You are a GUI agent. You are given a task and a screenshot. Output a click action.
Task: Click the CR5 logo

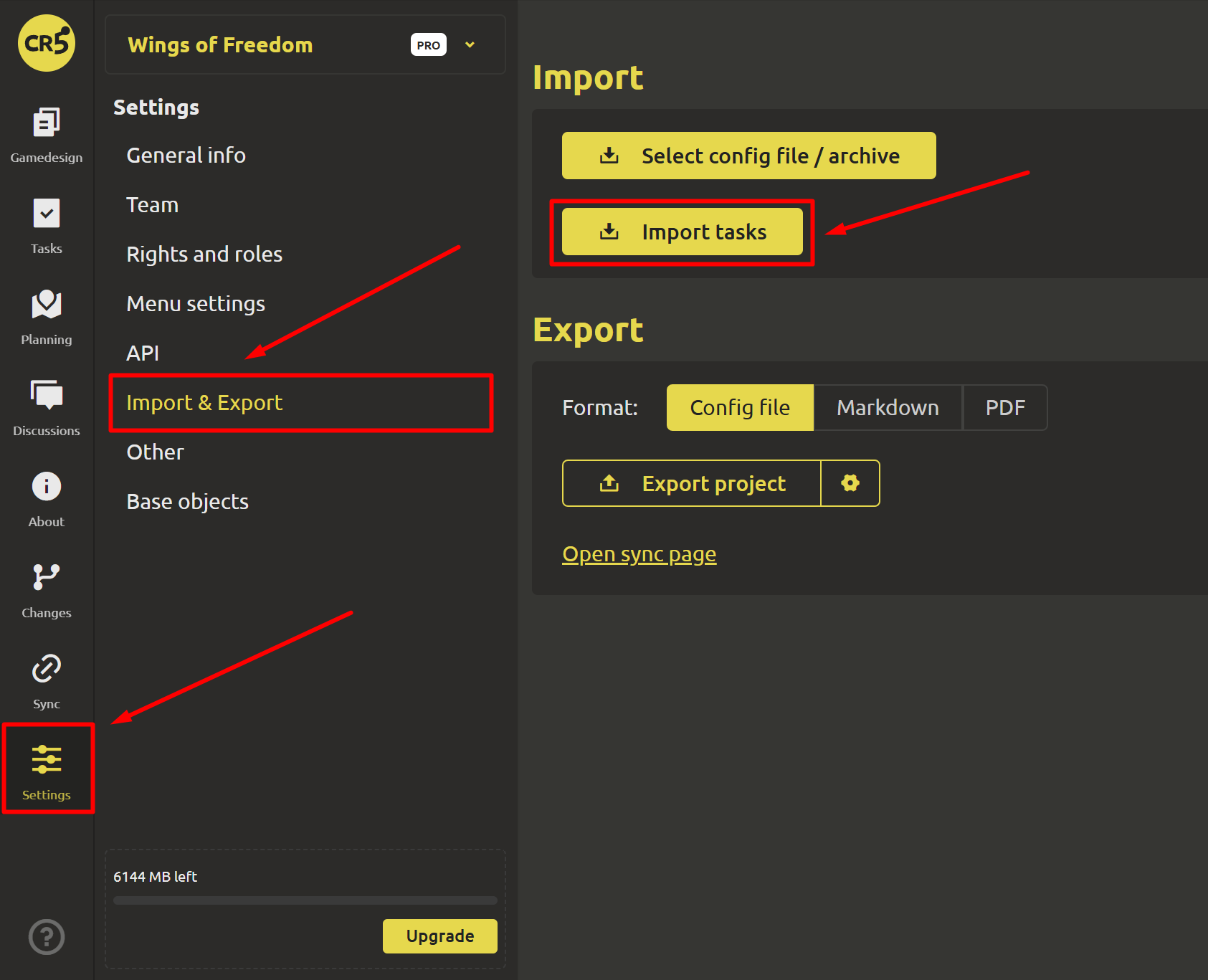pyautogui.click(x=47, y=43)
